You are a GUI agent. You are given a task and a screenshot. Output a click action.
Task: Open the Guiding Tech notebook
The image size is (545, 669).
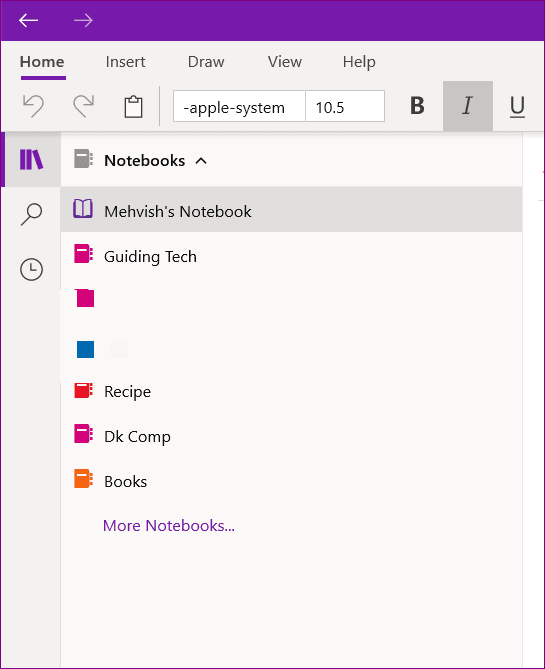tap(291, 255)
